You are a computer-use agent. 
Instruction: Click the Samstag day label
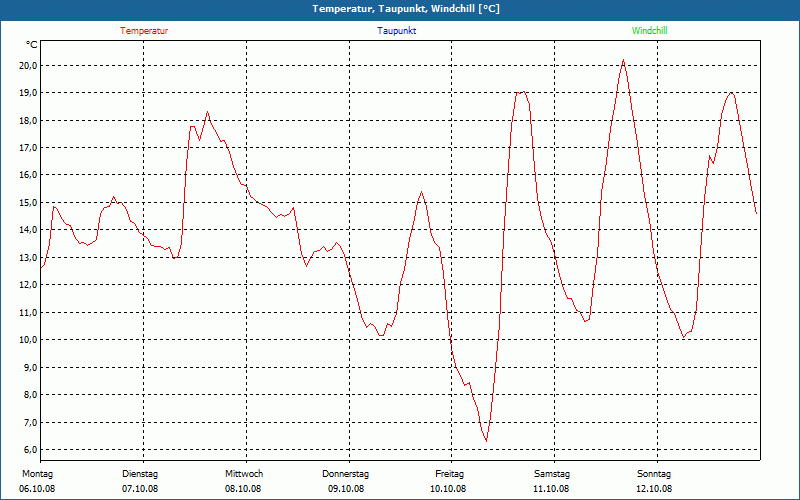(552, 474)
